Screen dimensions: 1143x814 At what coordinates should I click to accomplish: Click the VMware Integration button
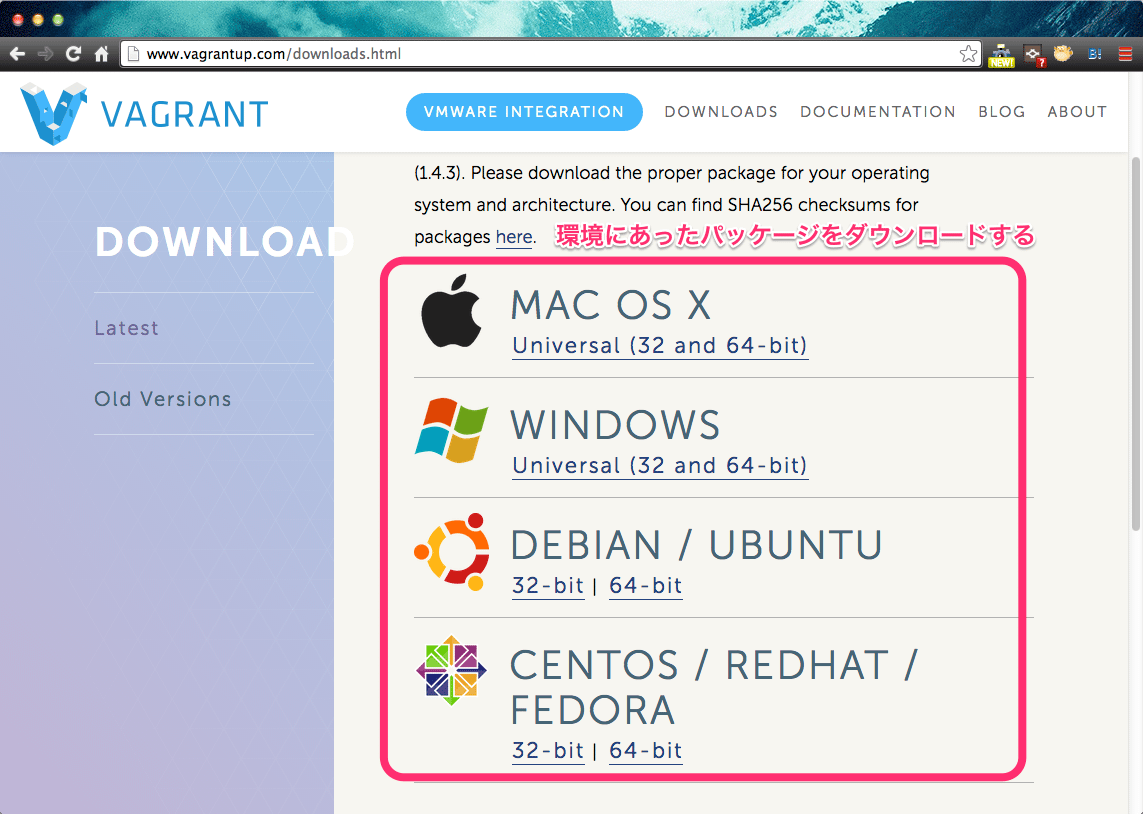click(x=524, y=112)
